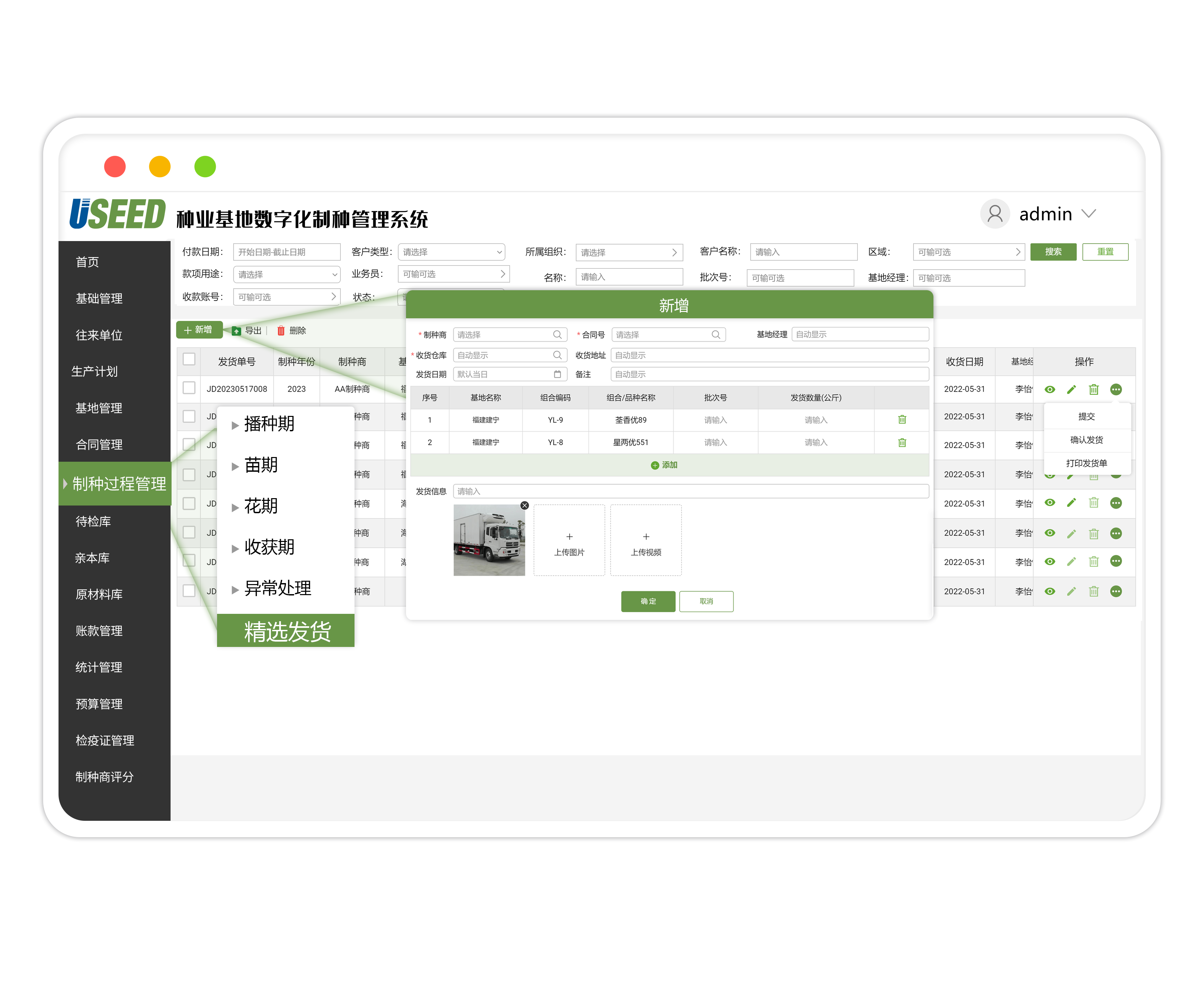Click the search icon in 制种商 field
Viewport: 1204px width, 1003px height.
[x=557, y=335]
